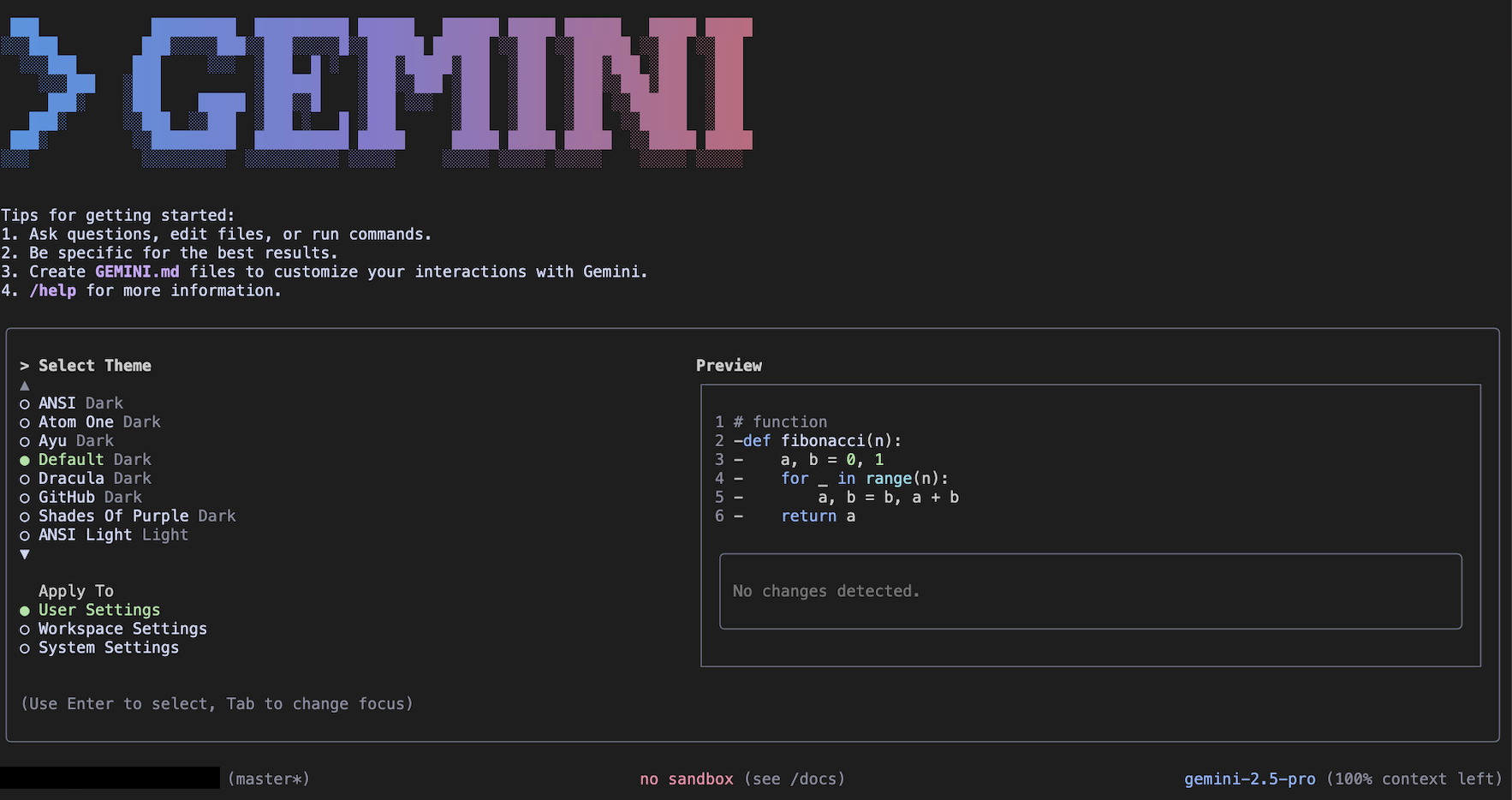Click the '# function' comment line

coord(781,422)
